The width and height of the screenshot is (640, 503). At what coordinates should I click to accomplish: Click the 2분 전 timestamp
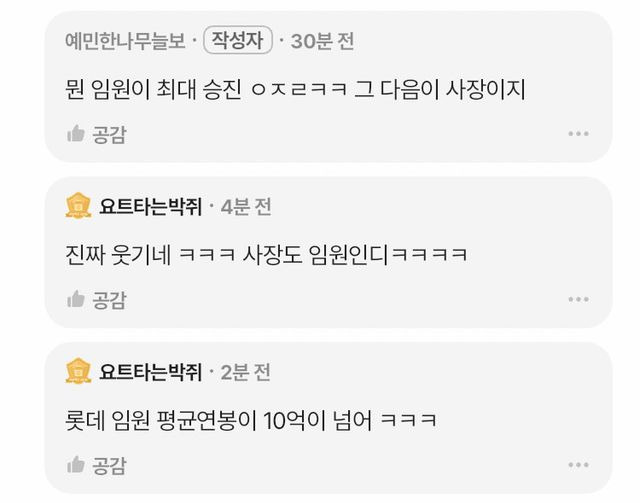pyautogui.click(x=246, y=372)
